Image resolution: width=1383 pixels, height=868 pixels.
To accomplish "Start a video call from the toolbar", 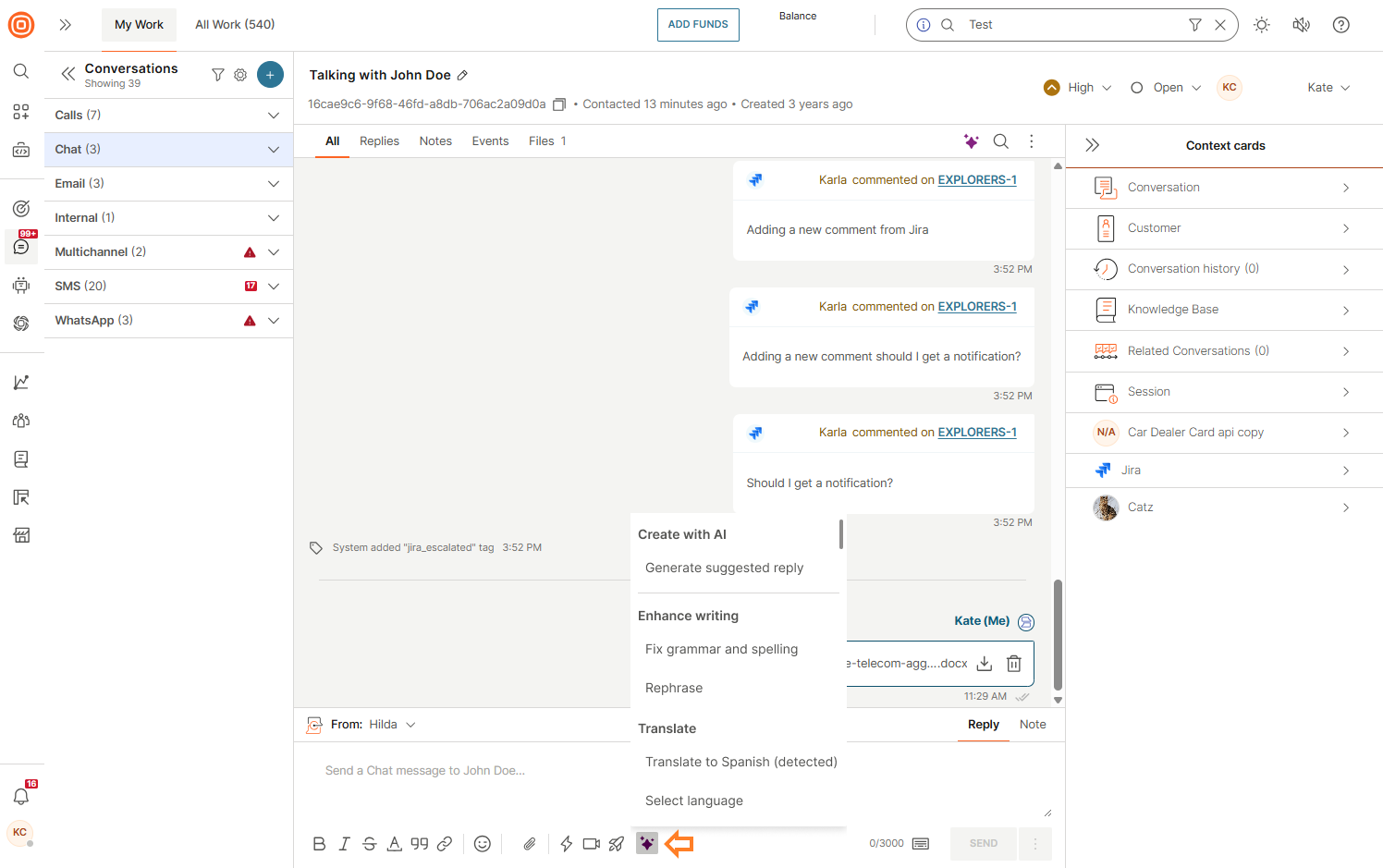I will click(591, 843).
